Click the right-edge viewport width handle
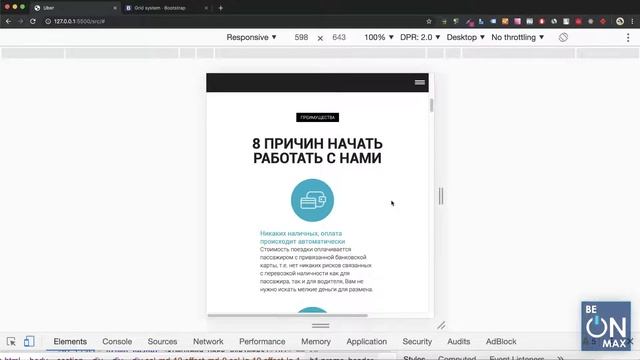The image size is (640, 360). pyautogui.click(x=441, y=196)
